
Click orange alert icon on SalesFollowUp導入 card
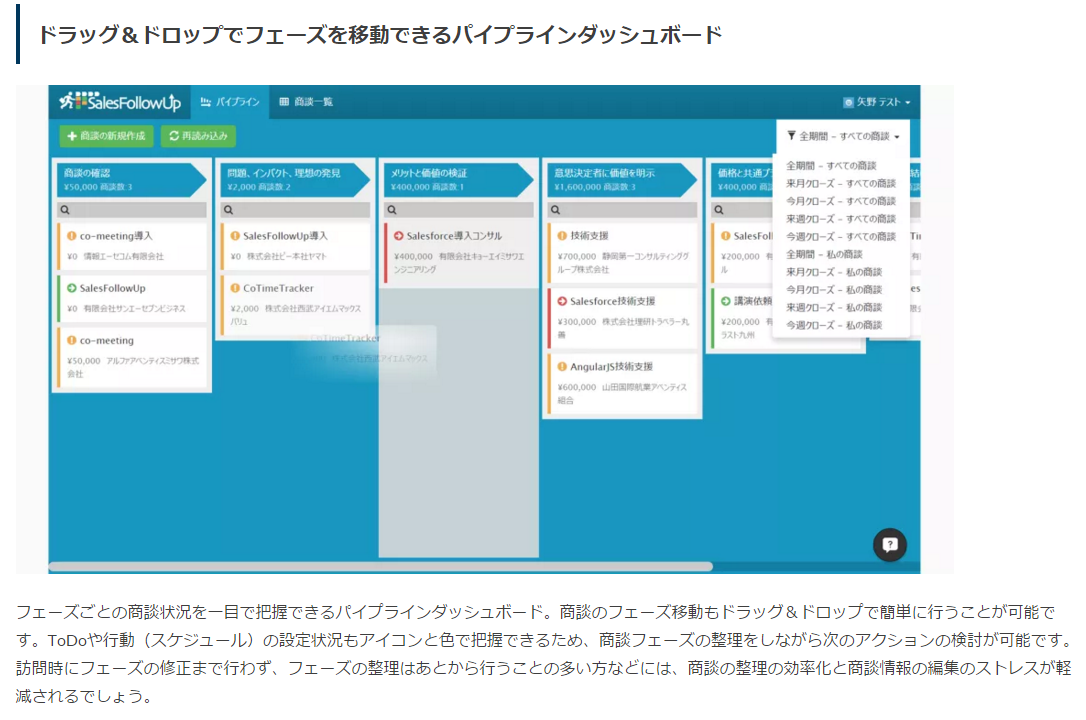(x=235, y=236)
